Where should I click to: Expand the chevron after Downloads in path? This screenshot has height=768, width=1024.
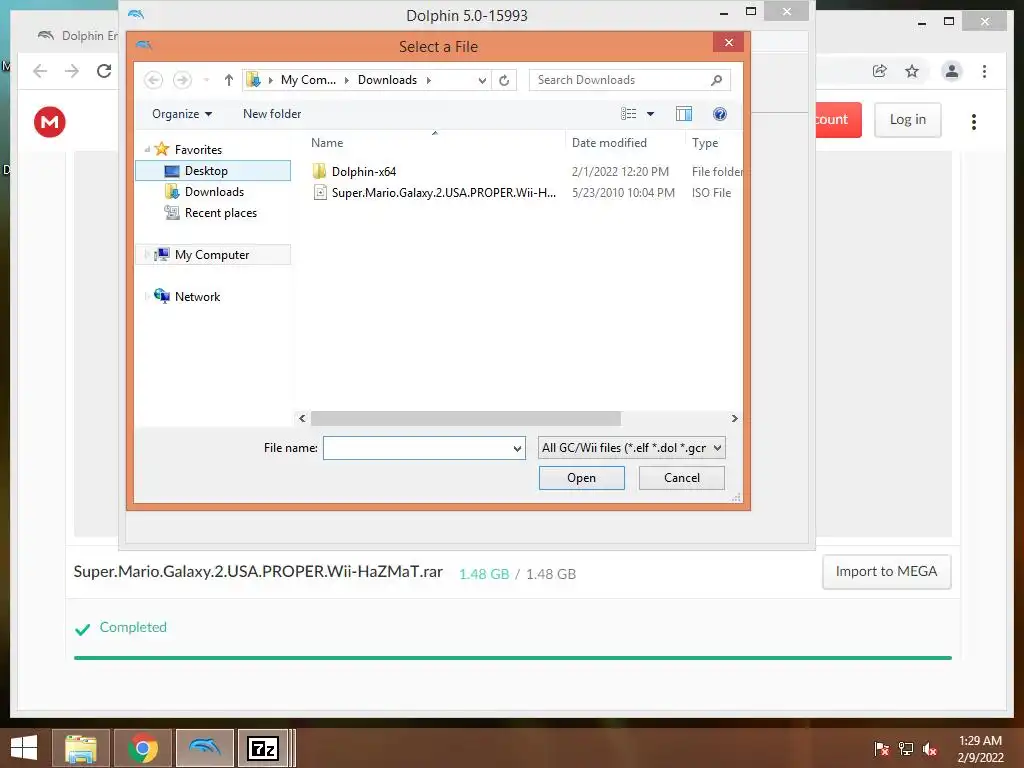[x=428, y=80]
